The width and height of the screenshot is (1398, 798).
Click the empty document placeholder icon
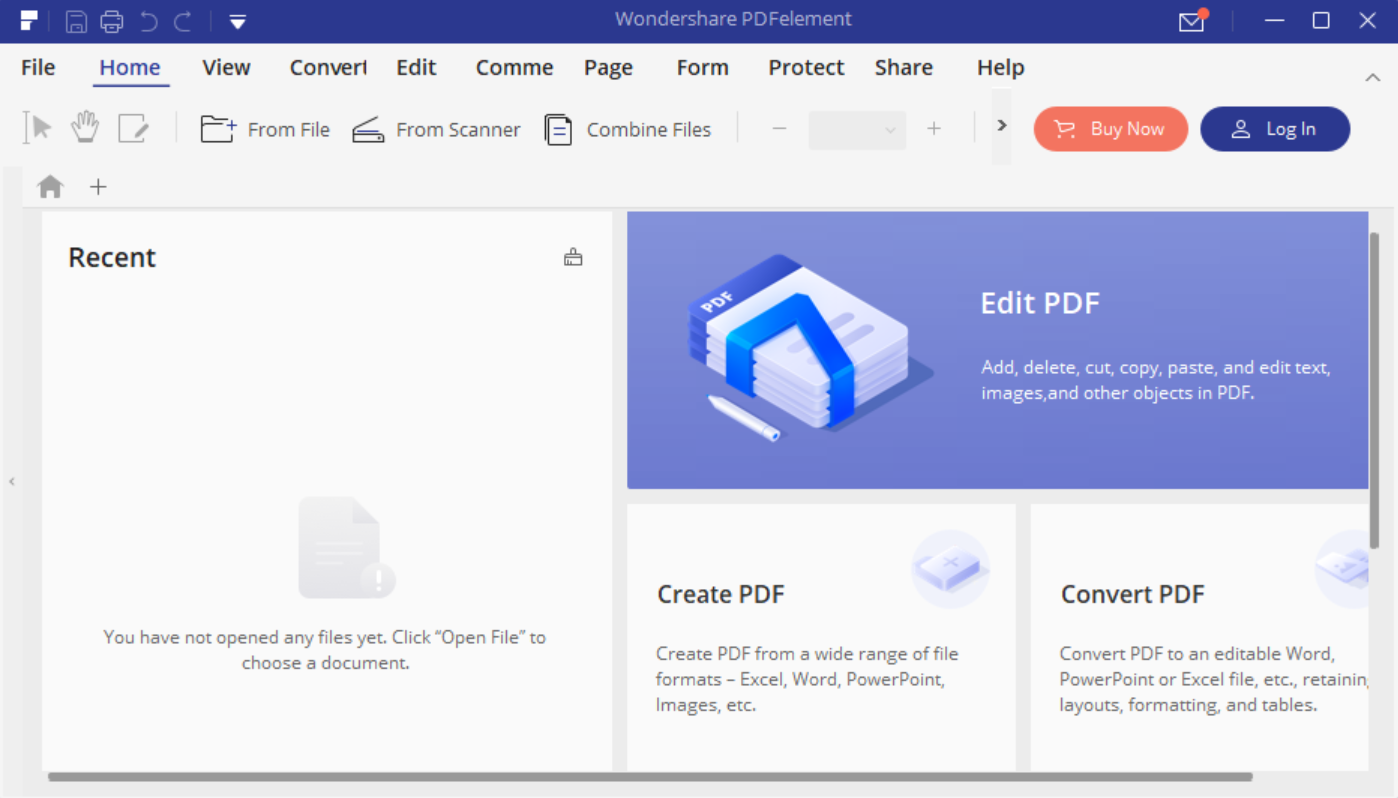click(x=347, y=547)
